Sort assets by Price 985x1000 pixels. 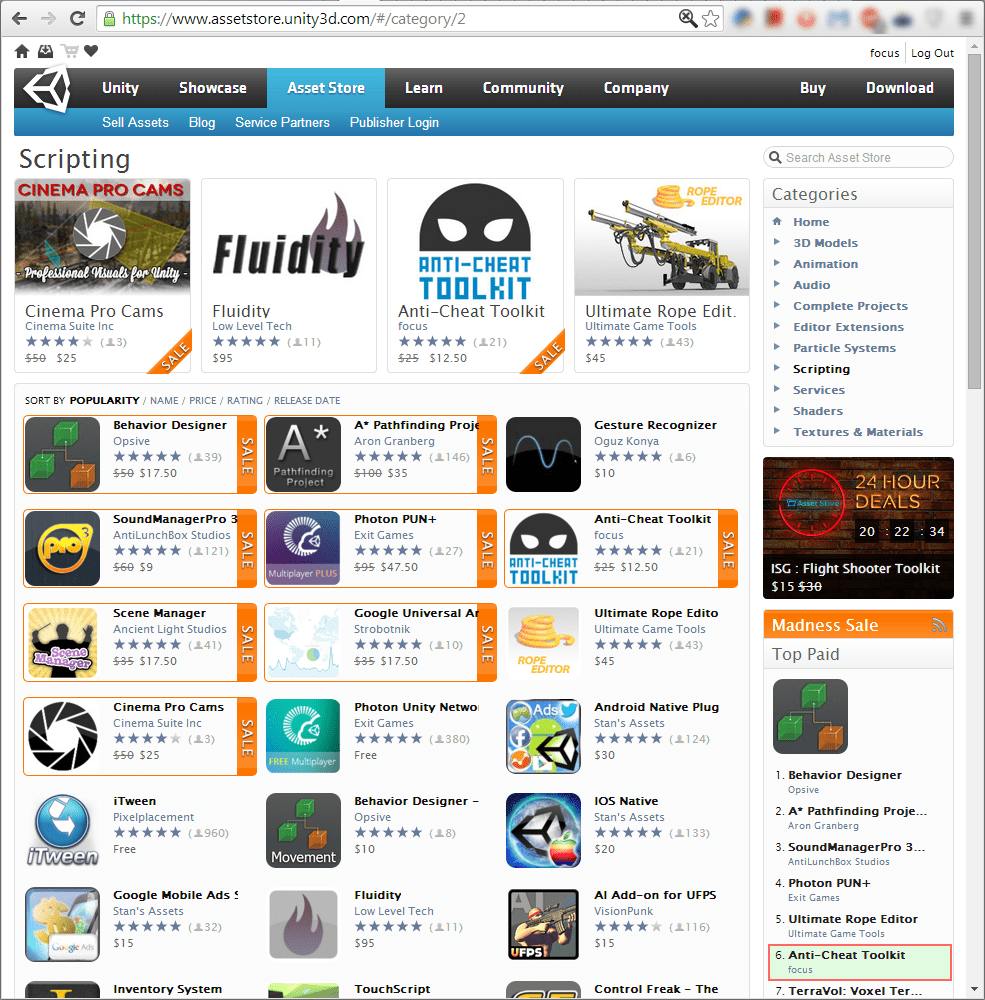203,401
